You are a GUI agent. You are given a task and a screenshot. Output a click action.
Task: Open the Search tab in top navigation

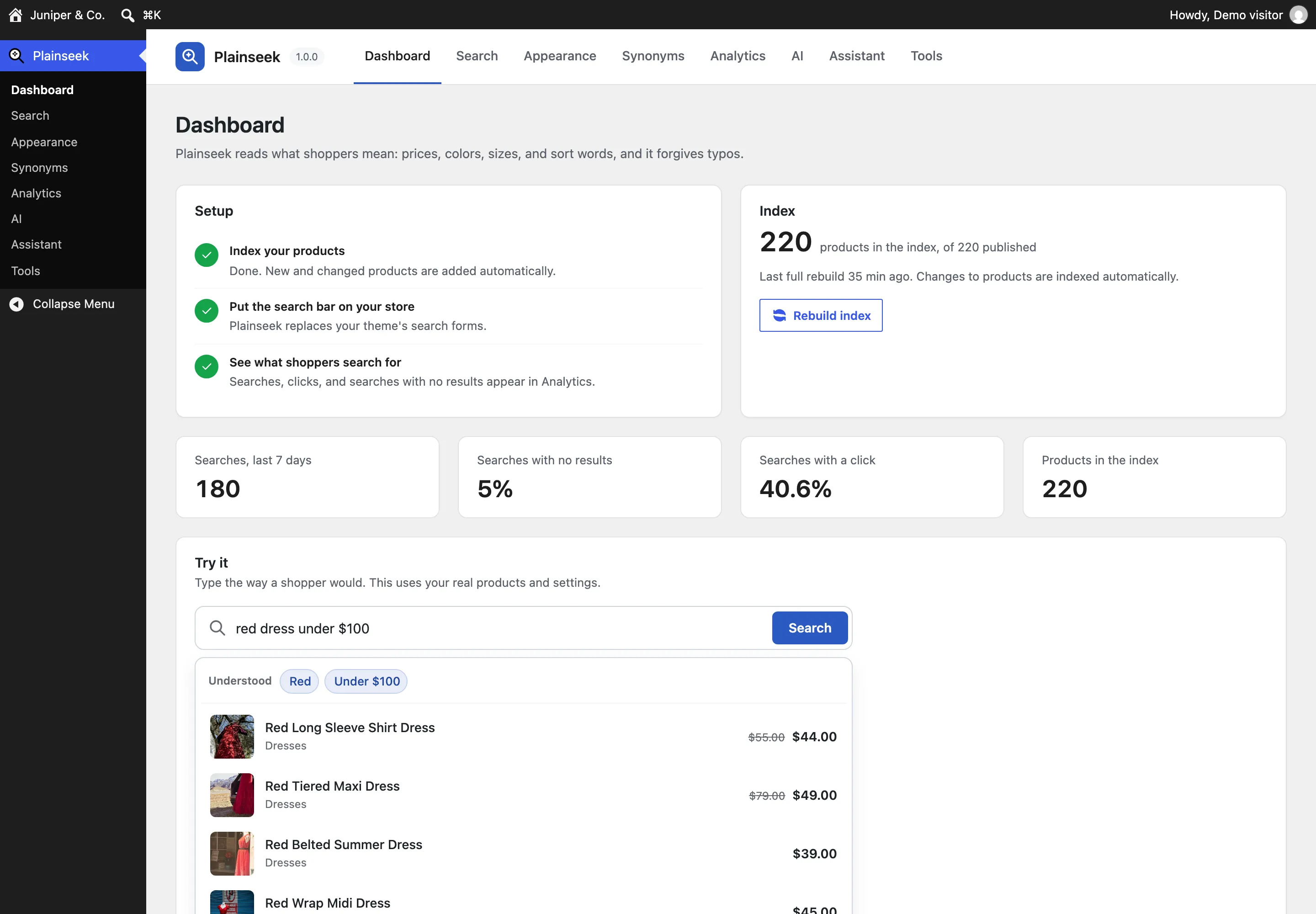[x=477, y=56]
